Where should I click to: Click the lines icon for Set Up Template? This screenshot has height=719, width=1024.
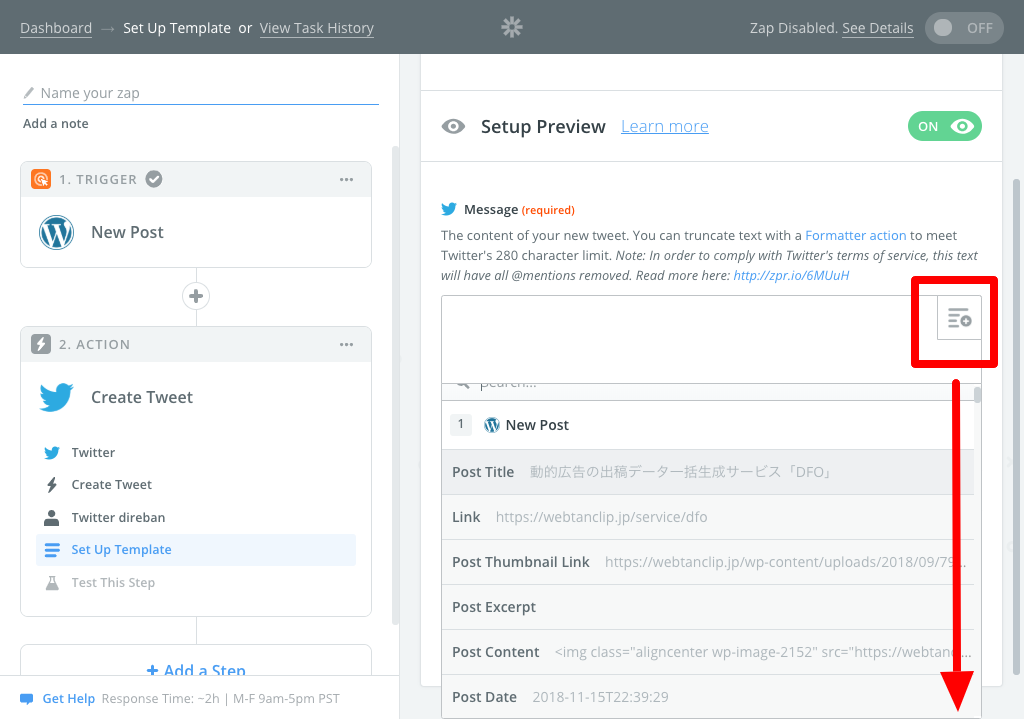click(52, 550)
